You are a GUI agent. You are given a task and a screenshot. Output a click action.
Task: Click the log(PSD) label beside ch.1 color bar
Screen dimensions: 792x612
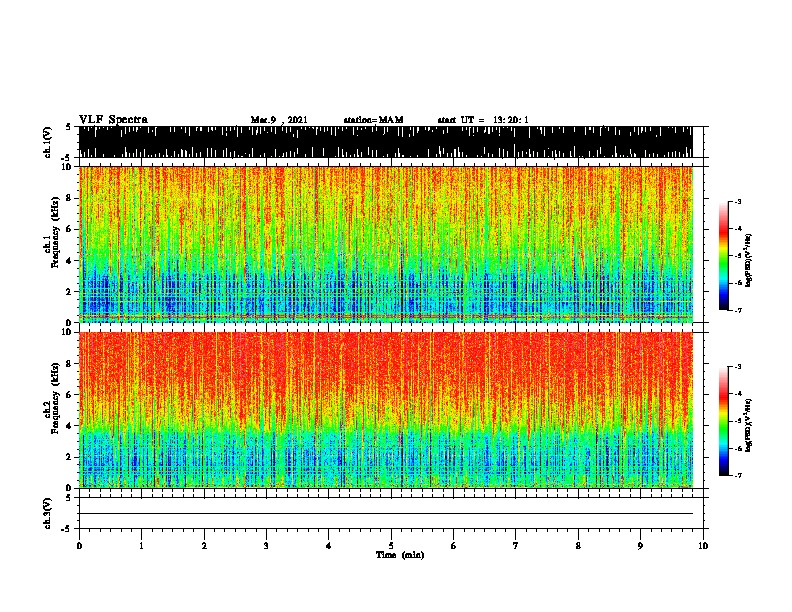tap(749, 260)
